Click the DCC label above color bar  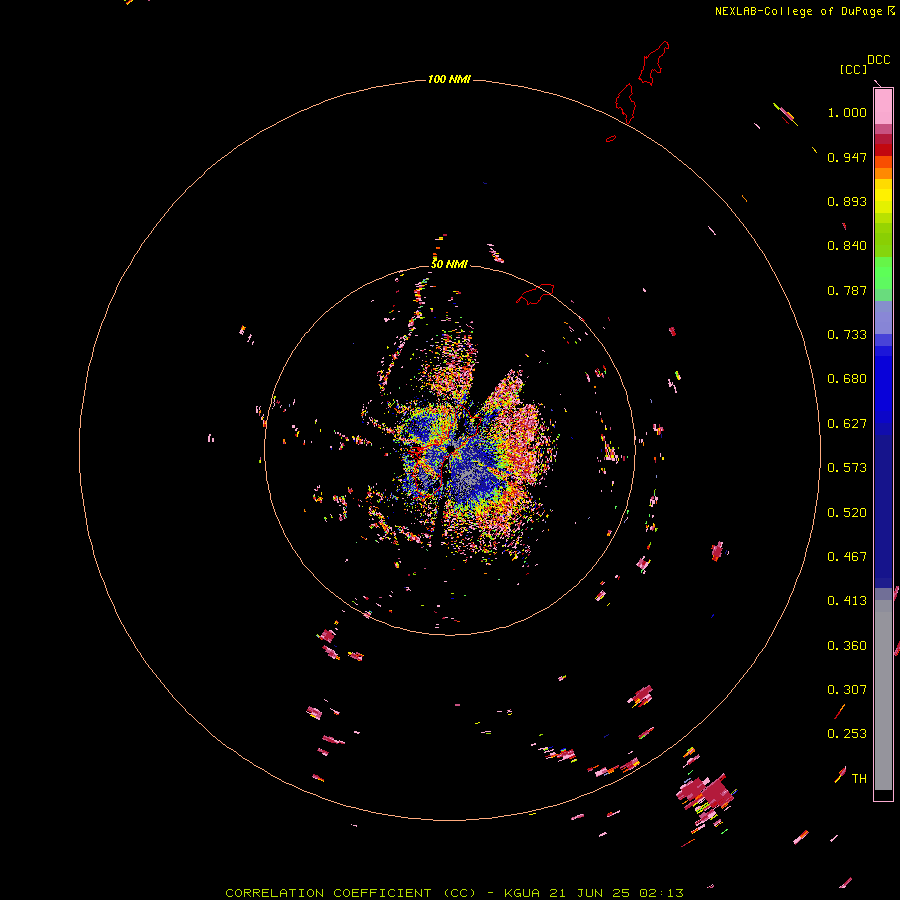pos(879,60)
